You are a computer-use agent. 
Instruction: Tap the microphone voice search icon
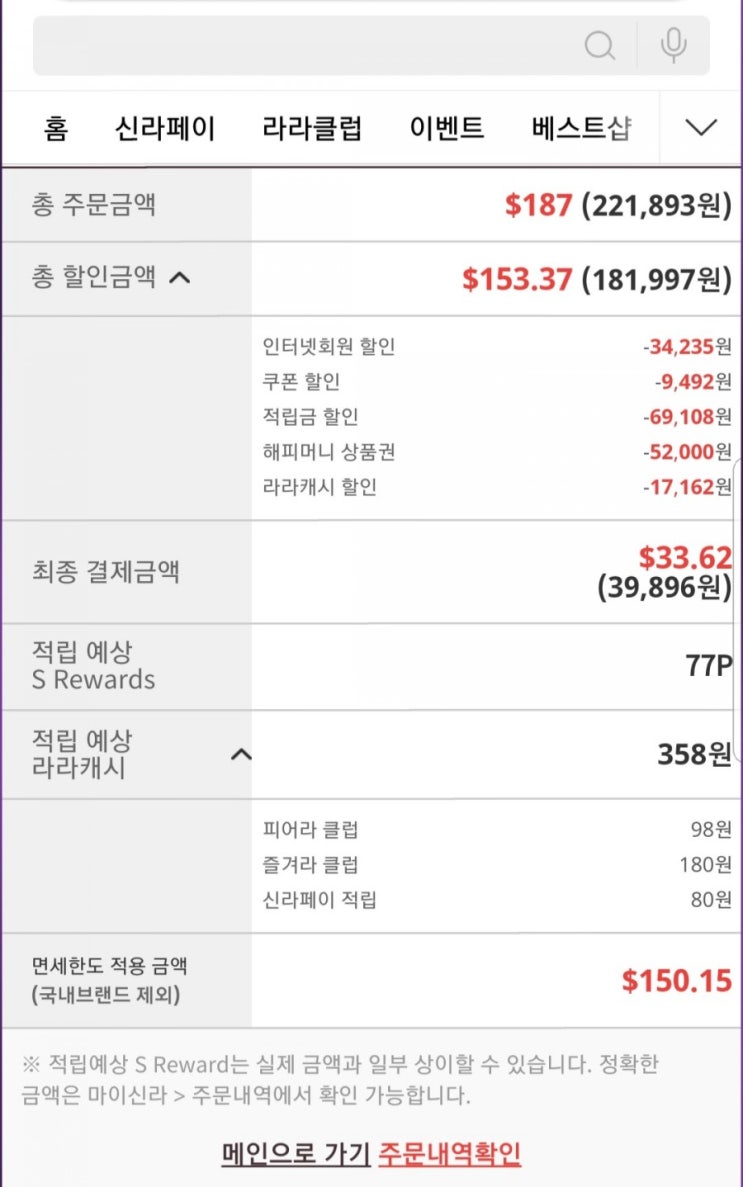[x=674, y=45]
